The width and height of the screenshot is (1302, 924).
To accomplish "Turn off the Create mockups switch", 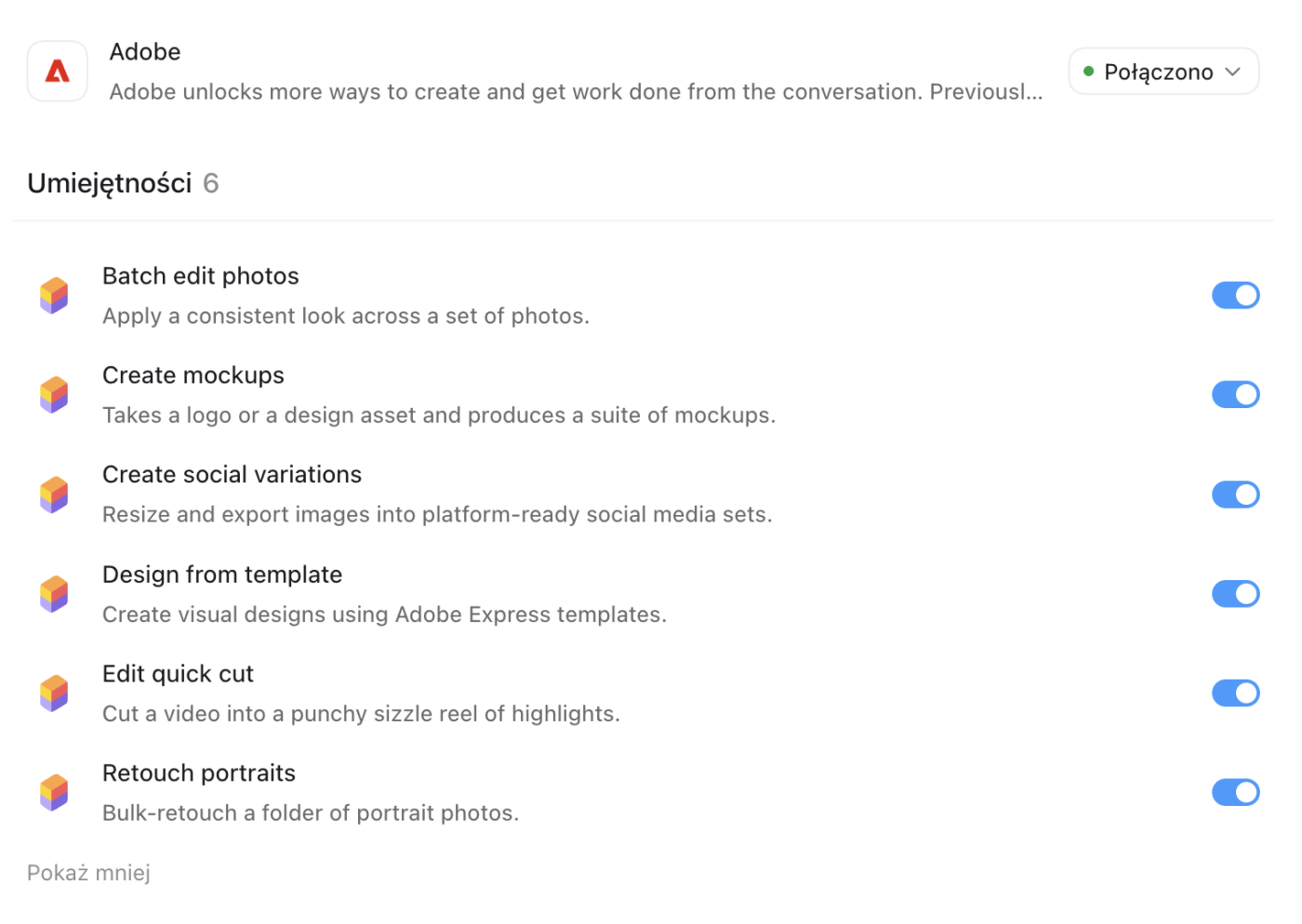I will pyautogui.click(x=1235, y=395).
